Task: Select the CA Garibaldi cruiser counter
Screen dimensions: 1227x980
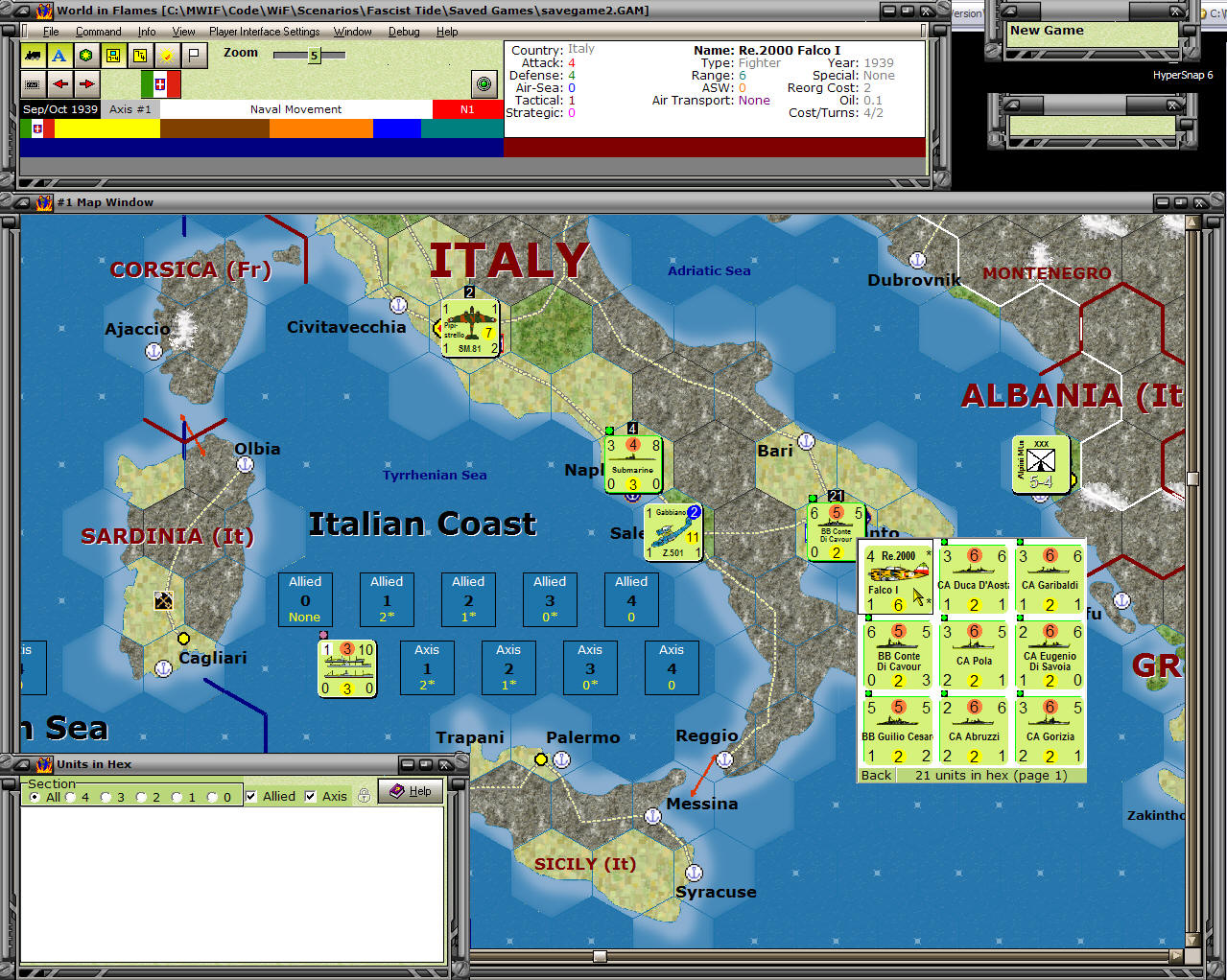Action: 1050,579
